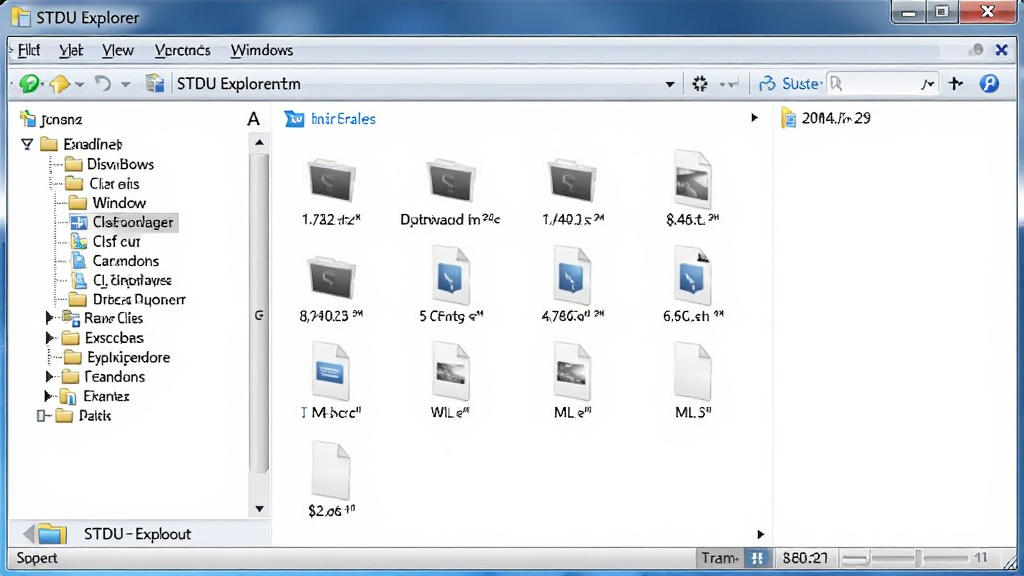1024x576 pixels.
Task: Select the document file labeled M-hcrc
Action: (330, 372)
